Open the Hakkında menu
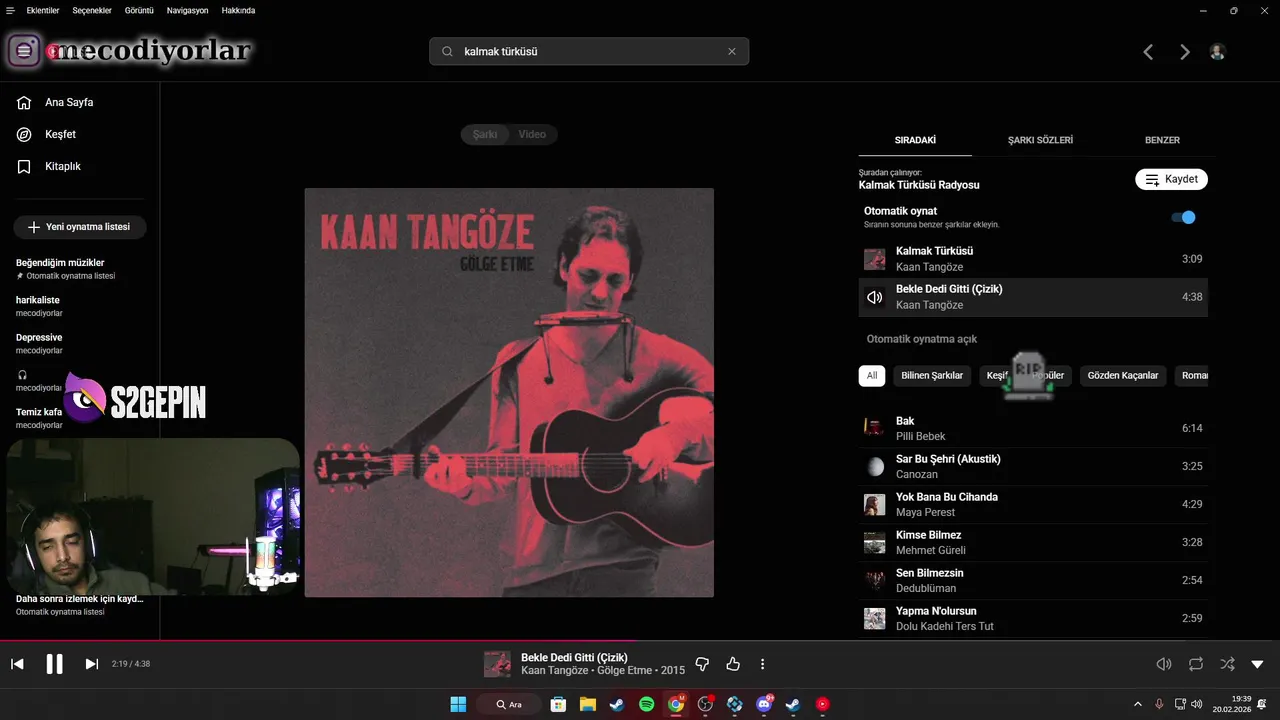This screenshot has height=720, width=1280. (x=238, y=10)
